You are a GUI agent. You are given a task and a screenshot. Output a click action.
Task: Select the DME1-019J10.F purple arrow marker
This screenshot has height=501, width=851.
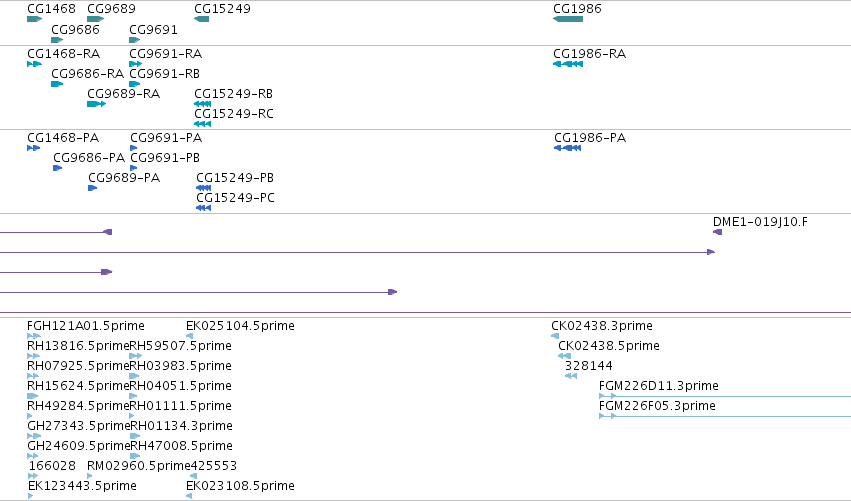tap(717, 232)
